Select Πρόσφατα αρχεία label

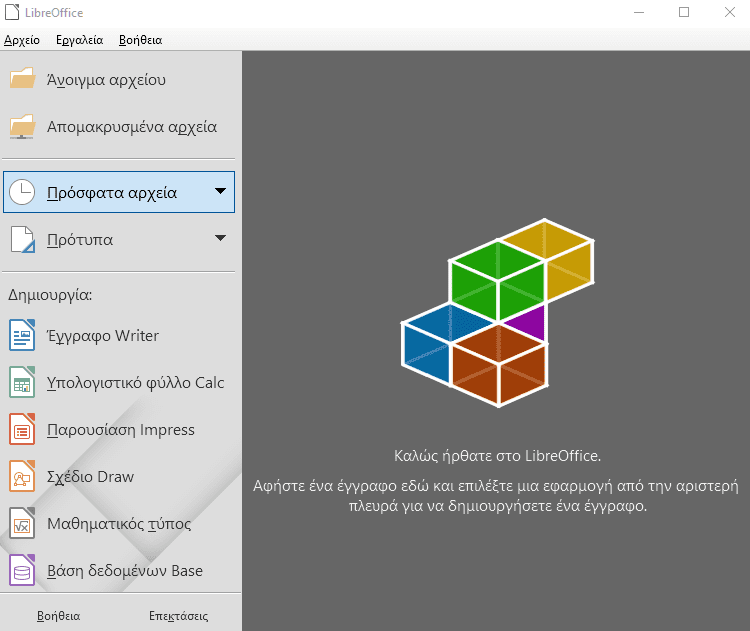pos(112,193)
